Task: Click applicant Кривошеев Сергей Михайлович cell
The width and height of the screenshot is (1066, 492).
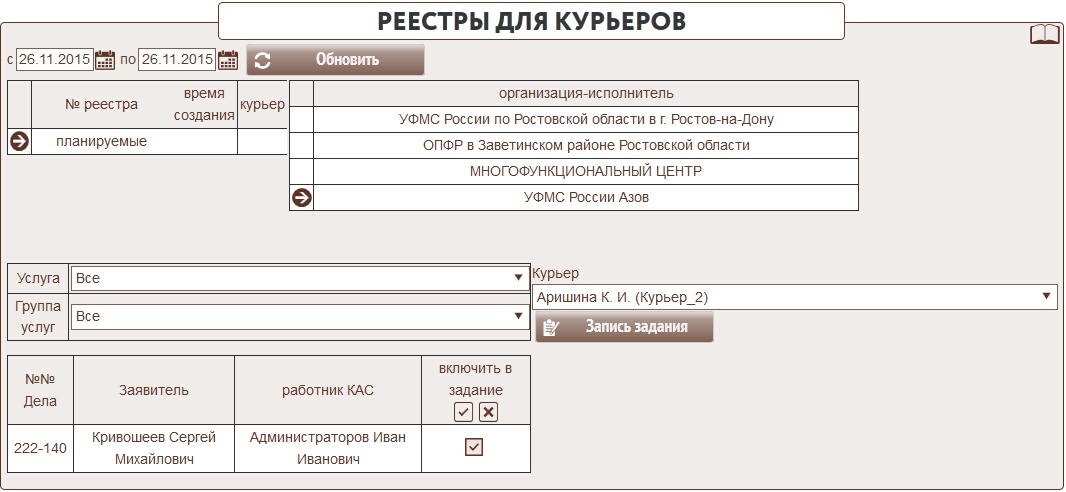Action: (x=153, y=448)
